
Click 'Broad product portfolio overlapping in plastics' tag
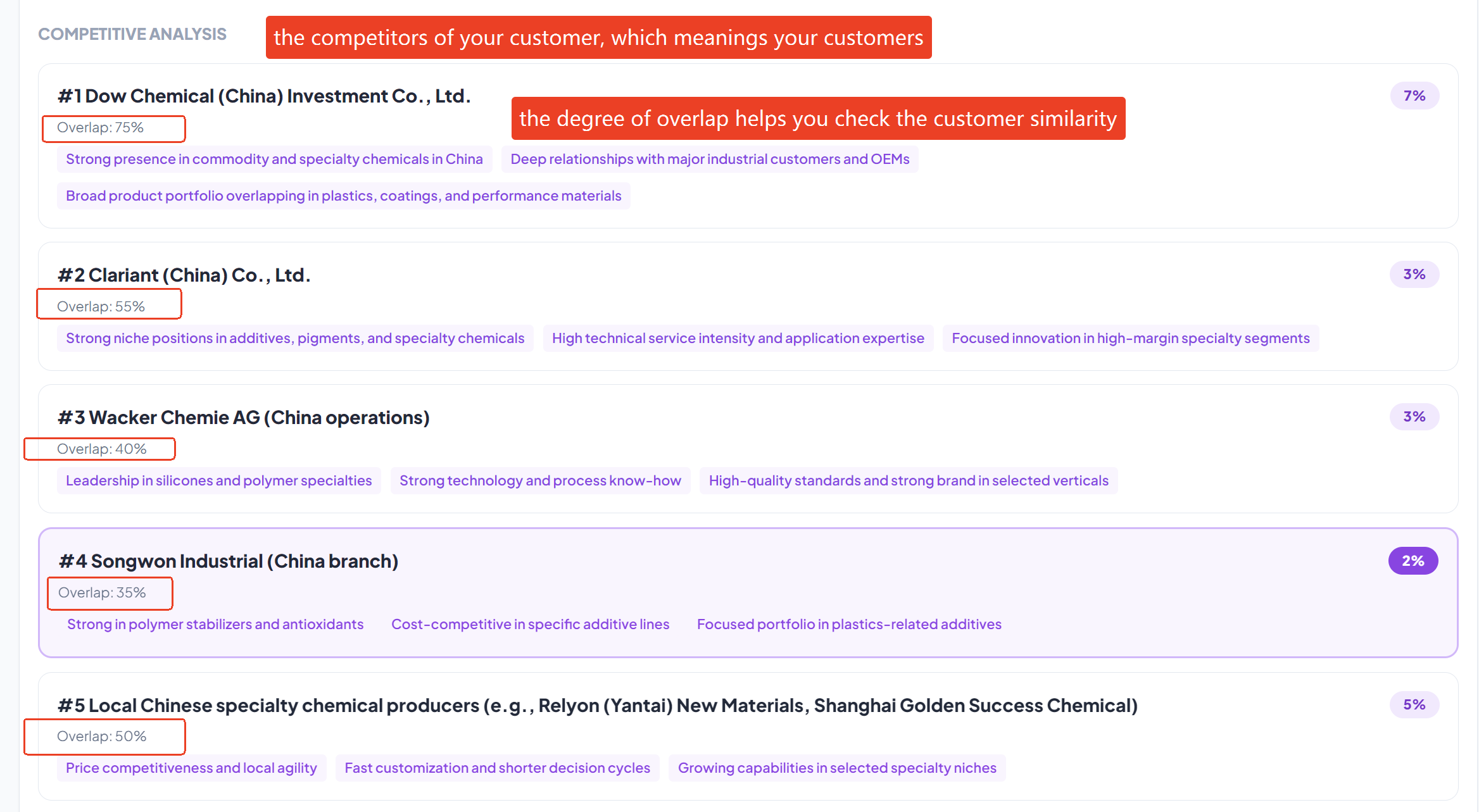coord(344,196)
